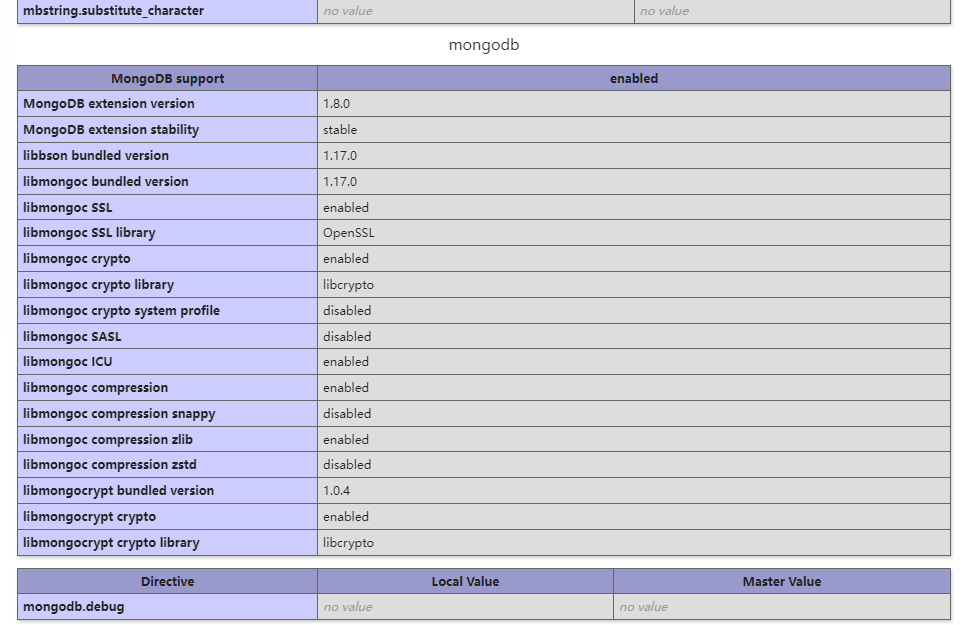Select "libmongocrypt bundled version" label
Viewport: 970px width, 625px height.
click(x=118, y=491)
